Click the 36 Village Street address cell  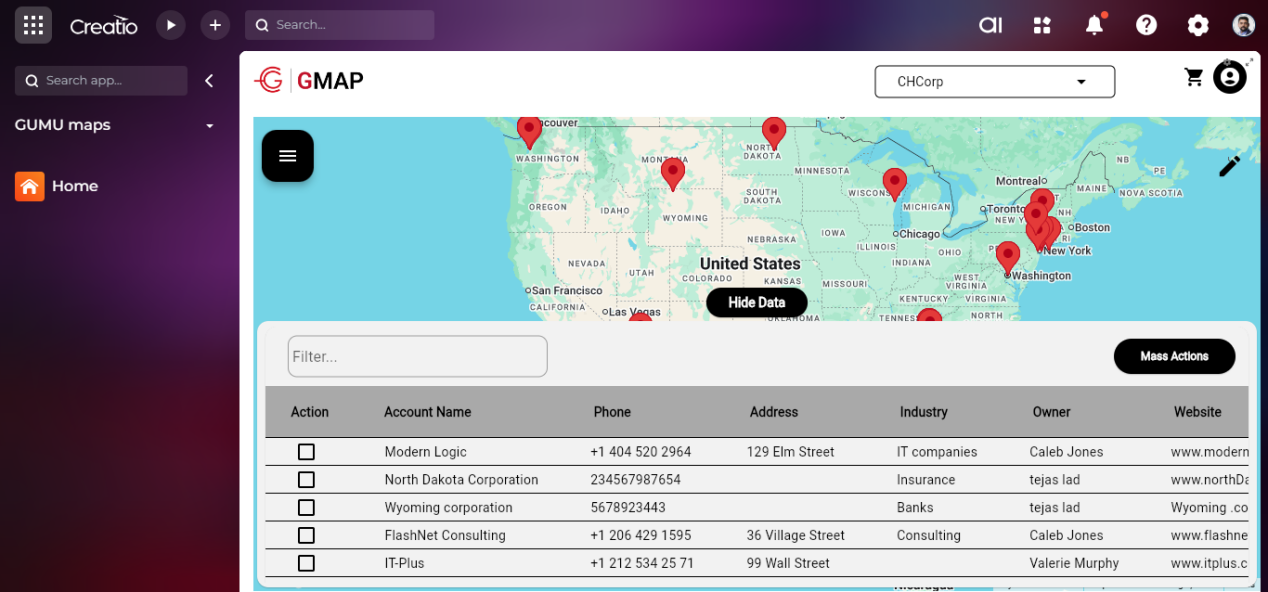pyautogui.click(x=796, y=535)
